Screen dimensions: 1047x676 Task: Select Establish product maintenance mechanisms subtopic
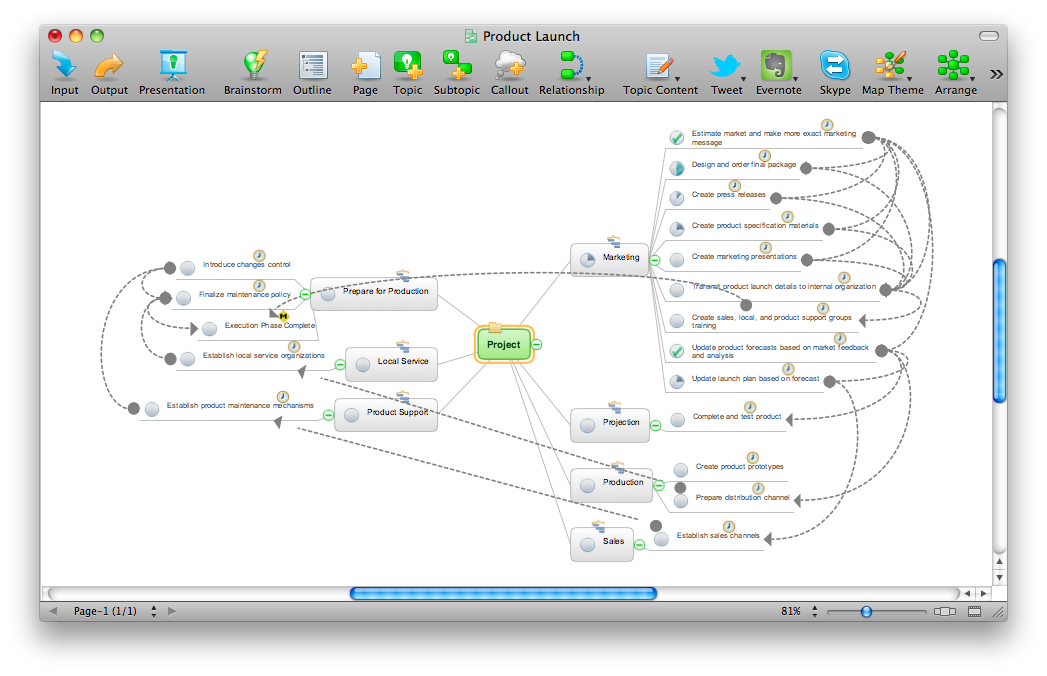pyautogui.click(x=240, y=405)
